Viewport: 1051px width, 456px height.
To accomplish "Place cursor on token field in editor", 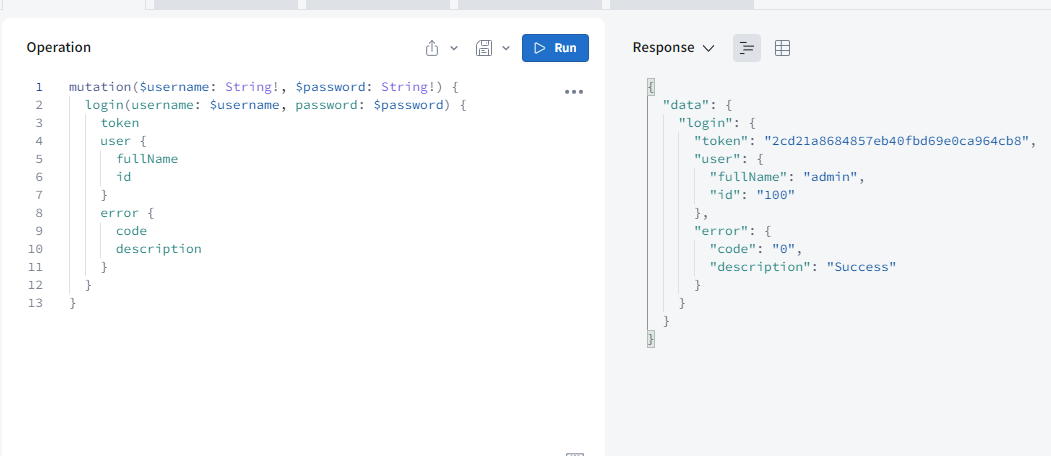I will (x=120, y=123).
